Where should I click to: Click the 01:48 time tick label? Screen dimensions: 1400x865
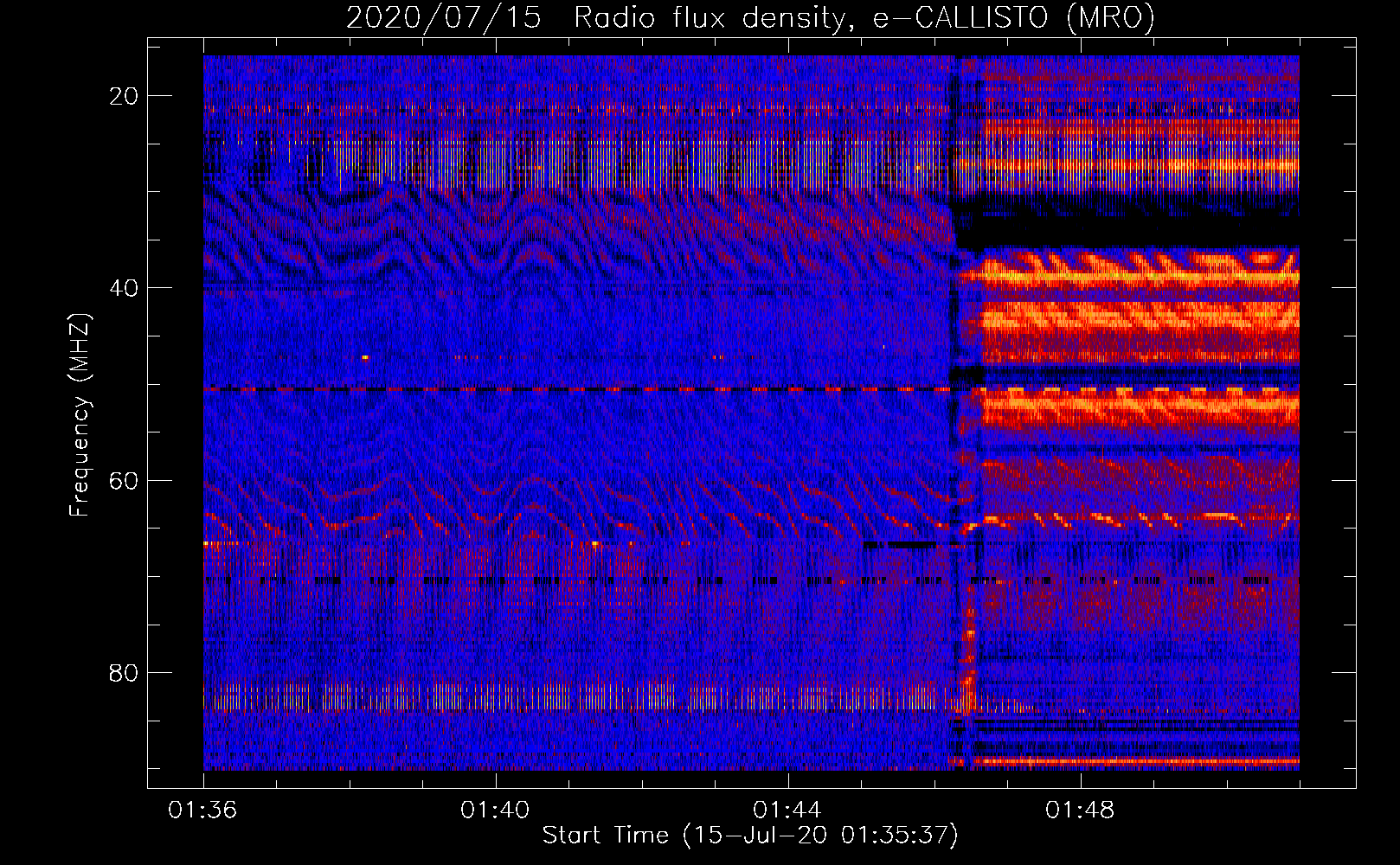(x=1080, y=811)
